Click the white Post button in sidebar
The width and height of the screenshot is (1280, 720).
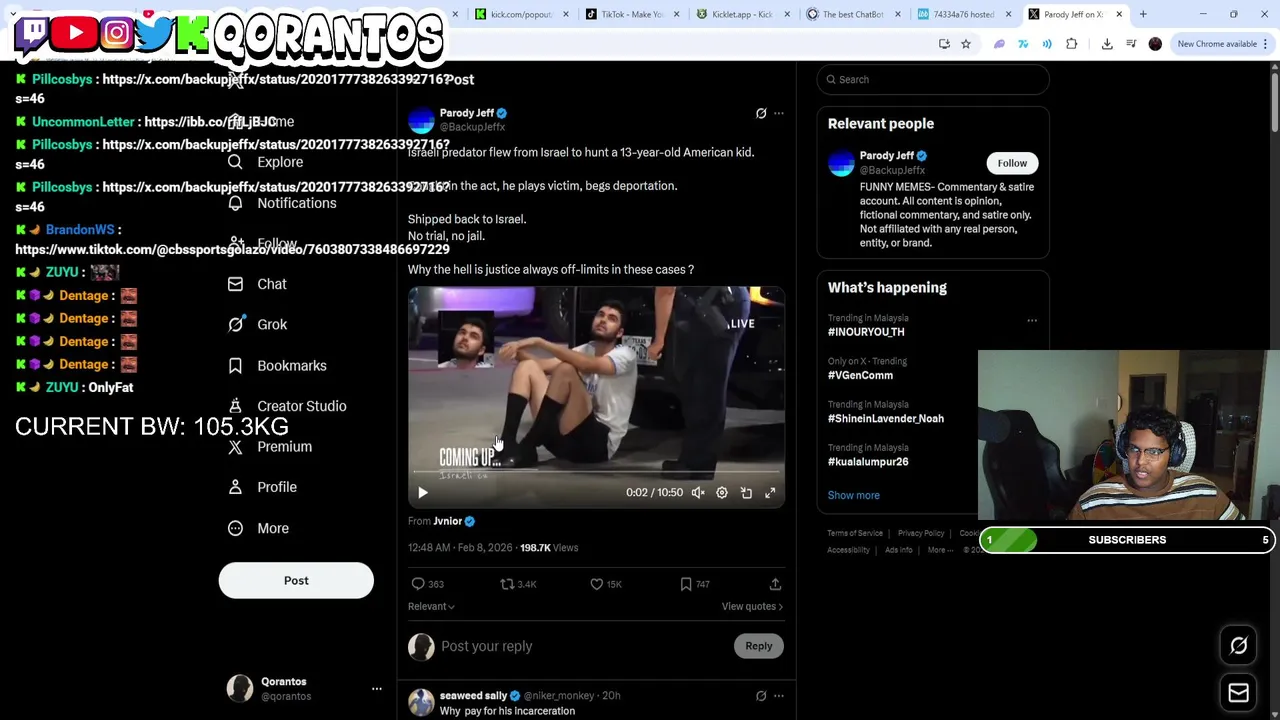pyautogui.click(x=296, y=580)
